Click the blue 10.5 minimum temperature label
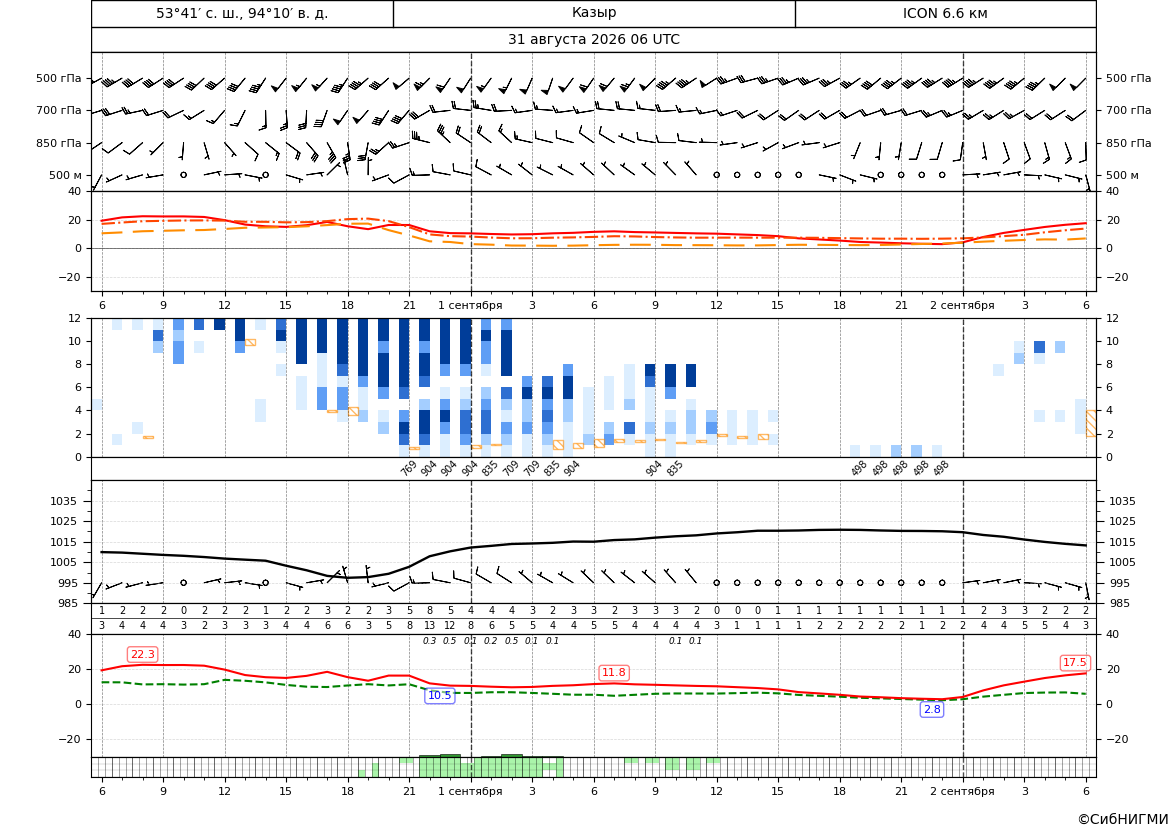 440,696
